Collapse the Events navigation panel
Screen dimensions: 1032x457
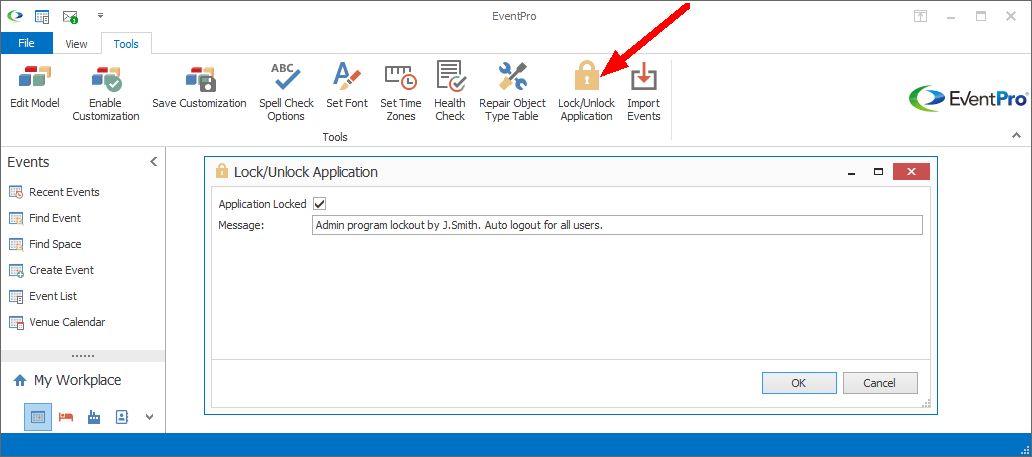153,161
